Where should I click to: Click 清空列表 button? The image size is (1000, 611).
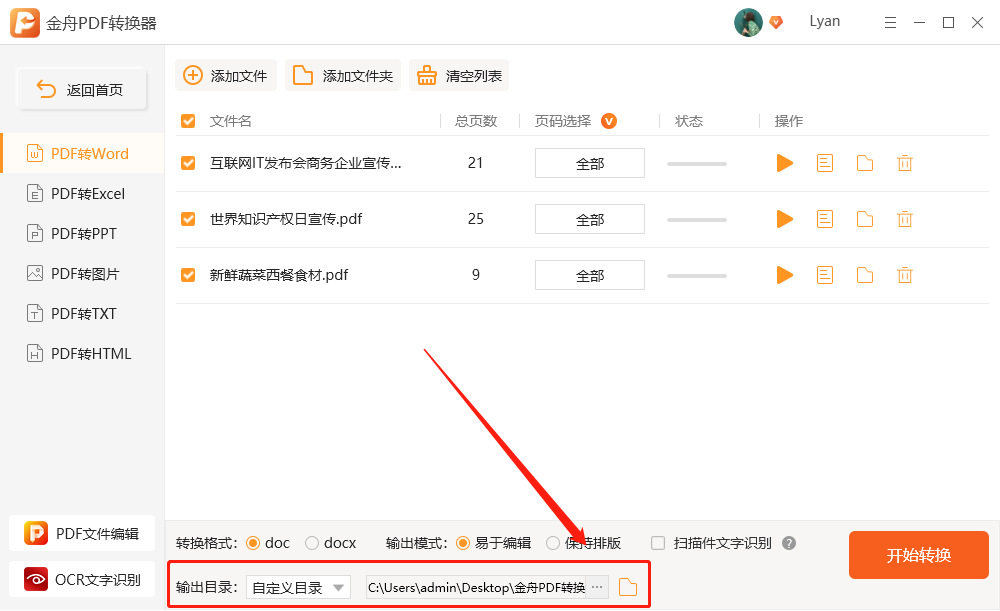click(459, 76)
